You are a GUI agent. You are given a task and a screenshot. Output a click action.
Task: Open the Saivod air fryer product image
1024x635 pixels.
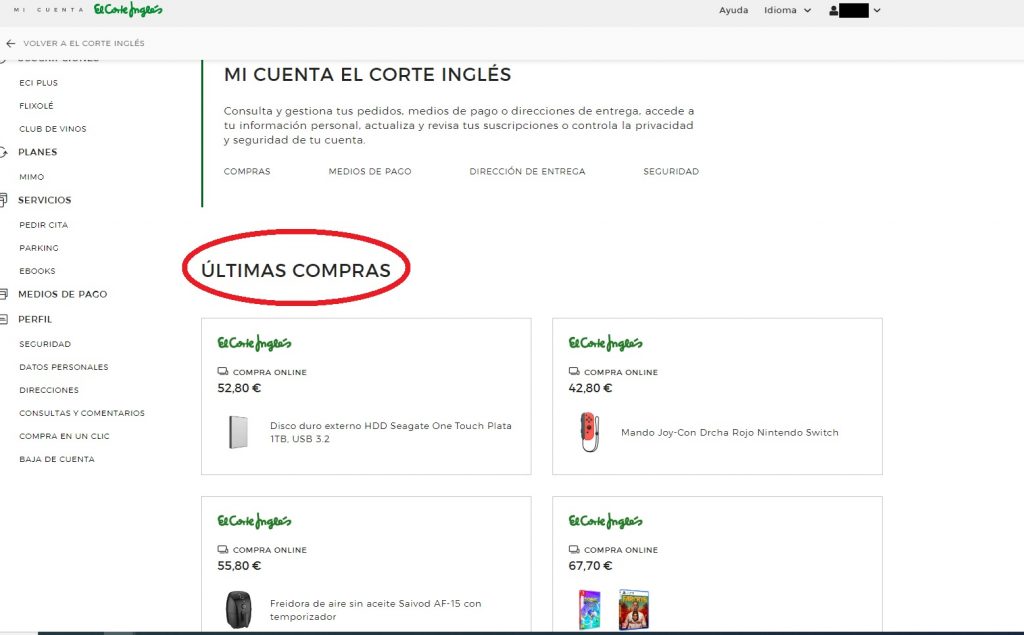pos(238,610)
